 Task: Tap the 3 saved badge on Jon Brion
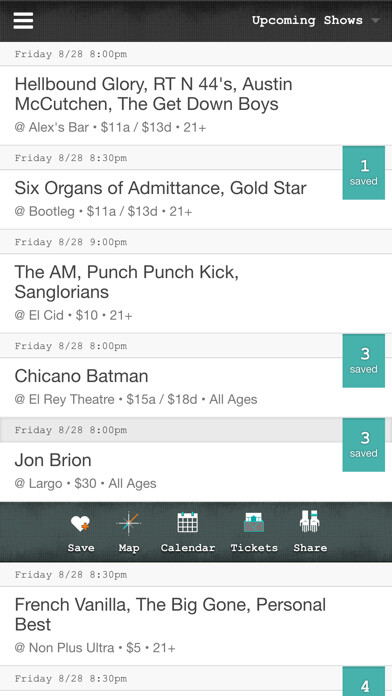tap(364, 444)
